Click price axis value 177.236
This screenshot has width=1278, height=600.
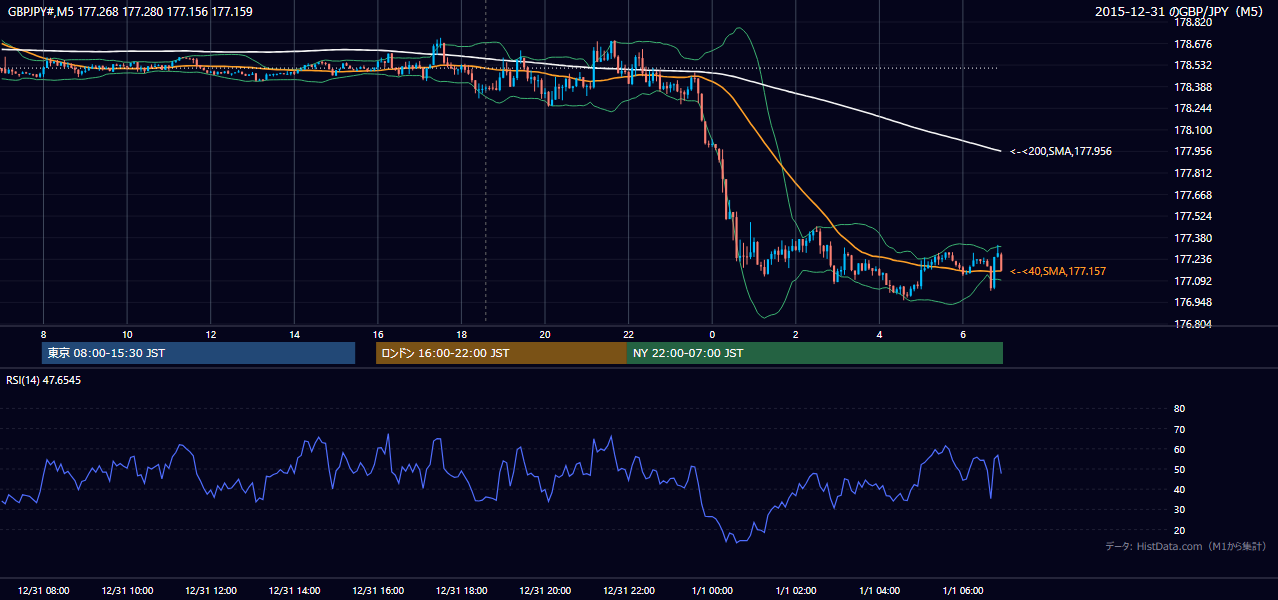(x=1192, y=259)
